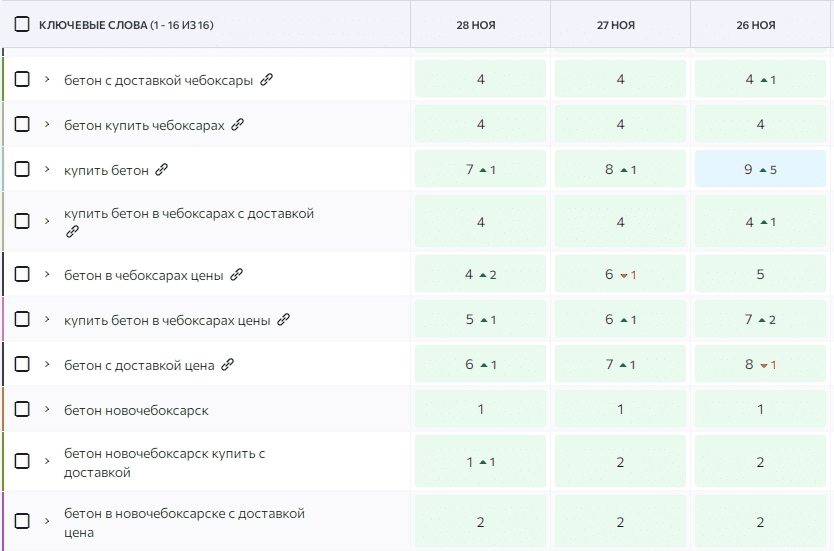This screenshot has width=834, height=551.
Task: Expand the "бетон с доставкой цена" keyword
Action: (47, 364)
